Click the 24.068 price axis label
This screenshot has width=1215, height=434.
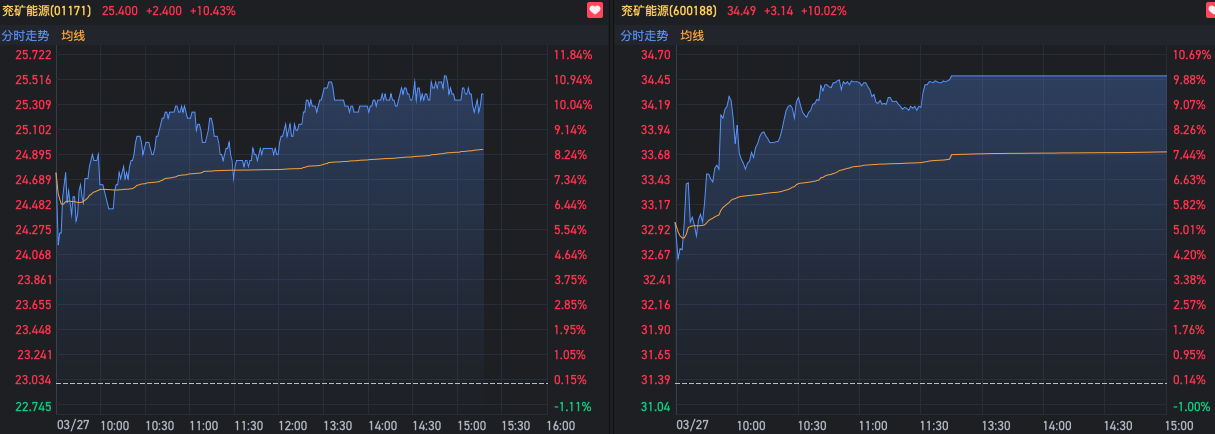click(34, 255)
